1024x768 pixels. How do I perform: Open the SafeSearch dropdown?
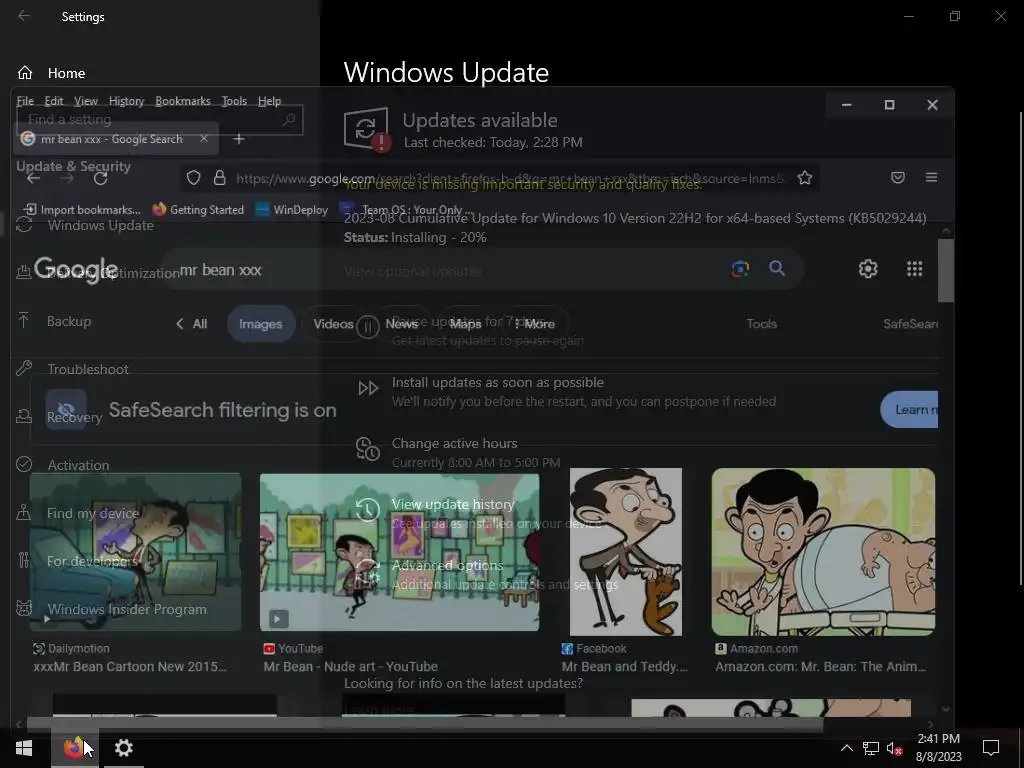pyautogui.click(x=910, y=324)
